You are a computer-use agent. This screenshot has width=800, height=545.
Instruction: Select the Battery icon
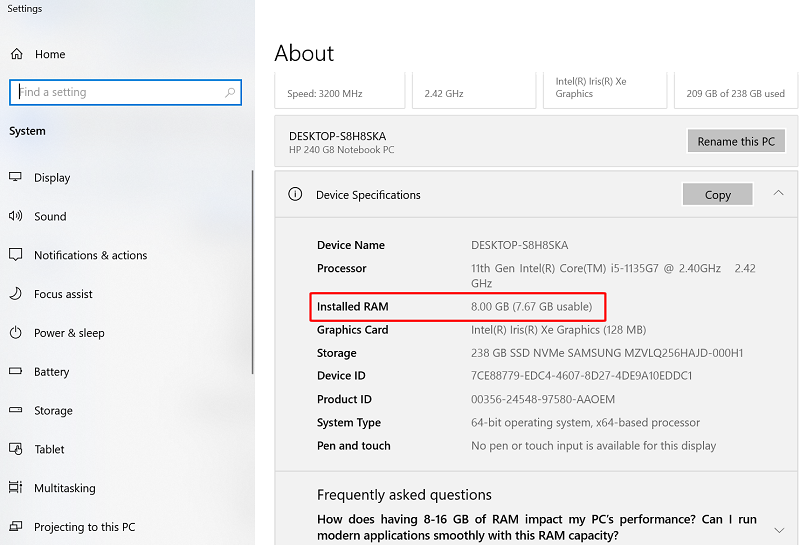tap(15, 371)
